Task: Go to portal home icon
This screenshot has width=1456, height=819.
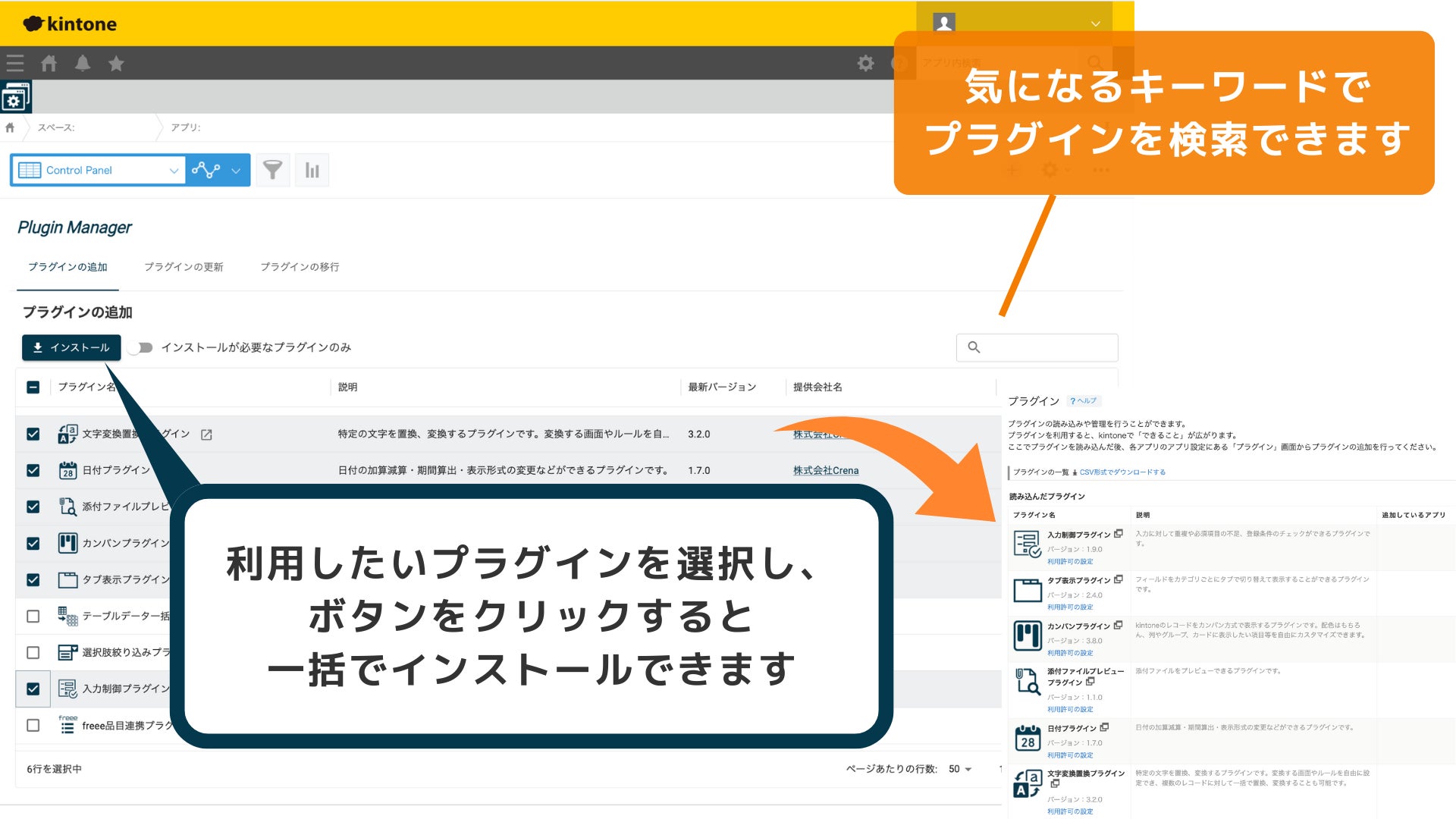Action: (49, 64)
